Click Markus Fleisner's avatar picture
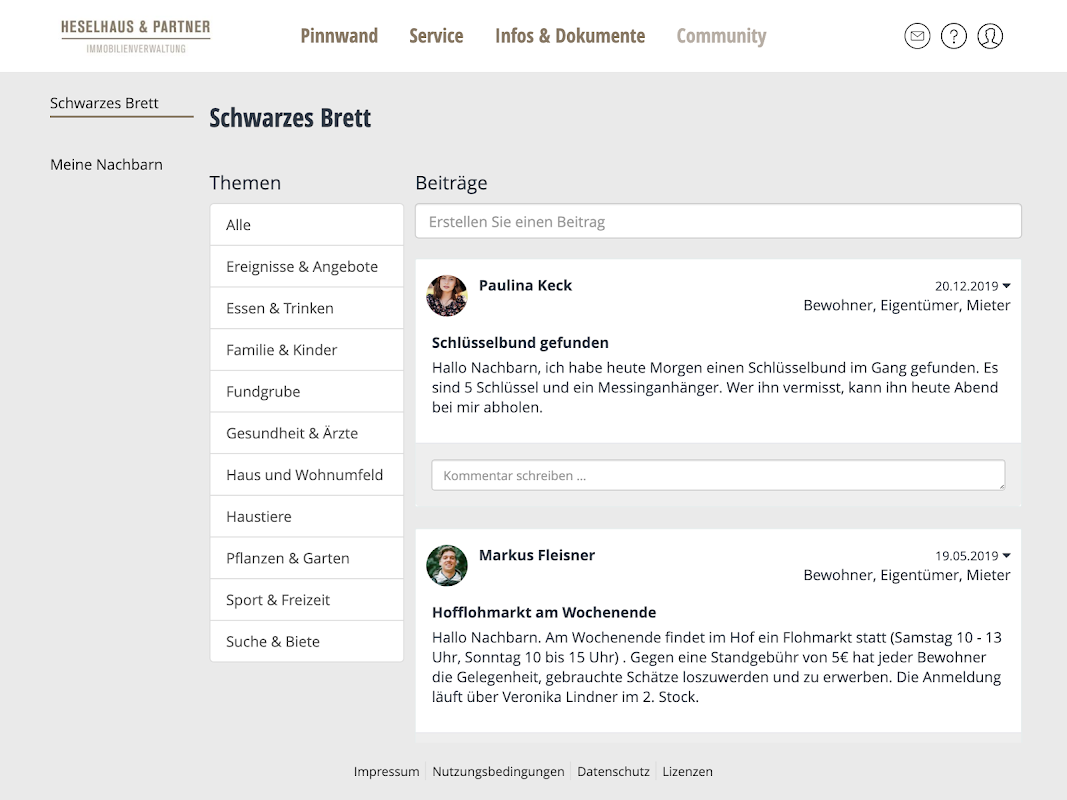The height and width of the screenshot is (800, 1067). click(446, 565)
